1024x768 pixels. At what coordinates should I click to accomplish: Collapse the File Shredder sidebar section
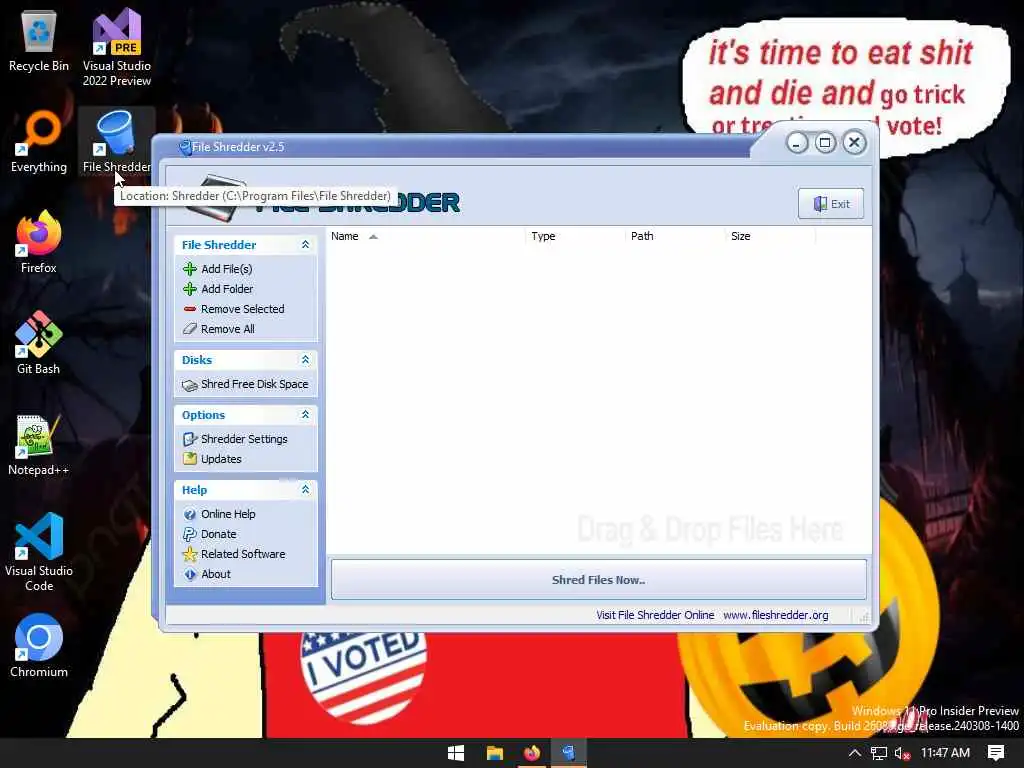(x=305, y=244)
